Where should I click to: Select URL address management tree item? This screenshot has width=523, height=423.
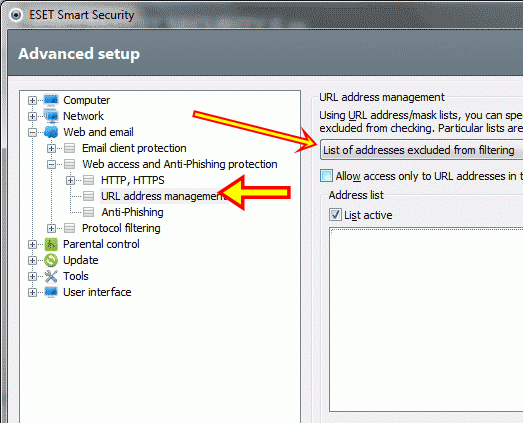[x=163, y=196]
